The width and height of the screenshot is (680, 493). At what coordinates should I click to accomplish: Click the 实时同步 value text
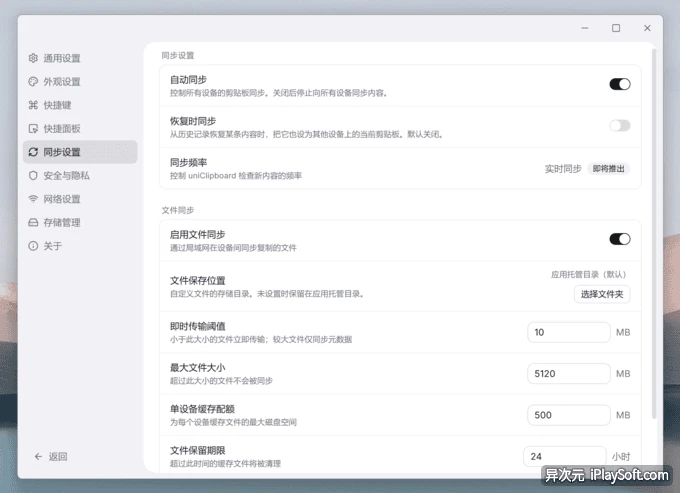[563, 169]
